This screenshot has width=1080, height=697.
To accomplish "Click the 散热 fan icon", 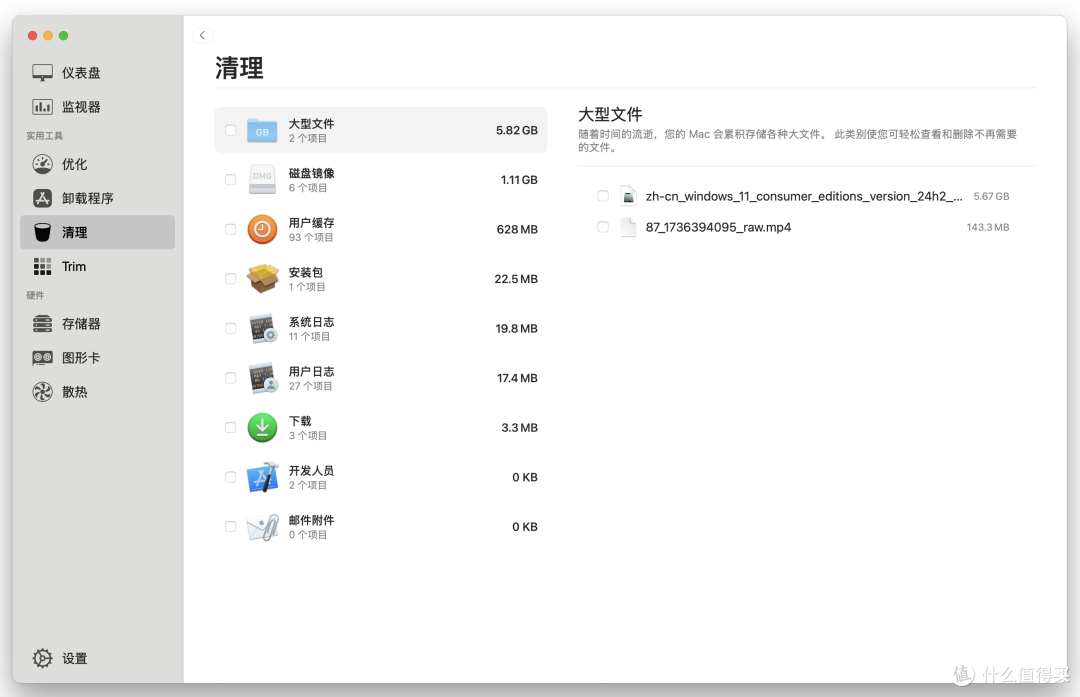I will (42, 392).
